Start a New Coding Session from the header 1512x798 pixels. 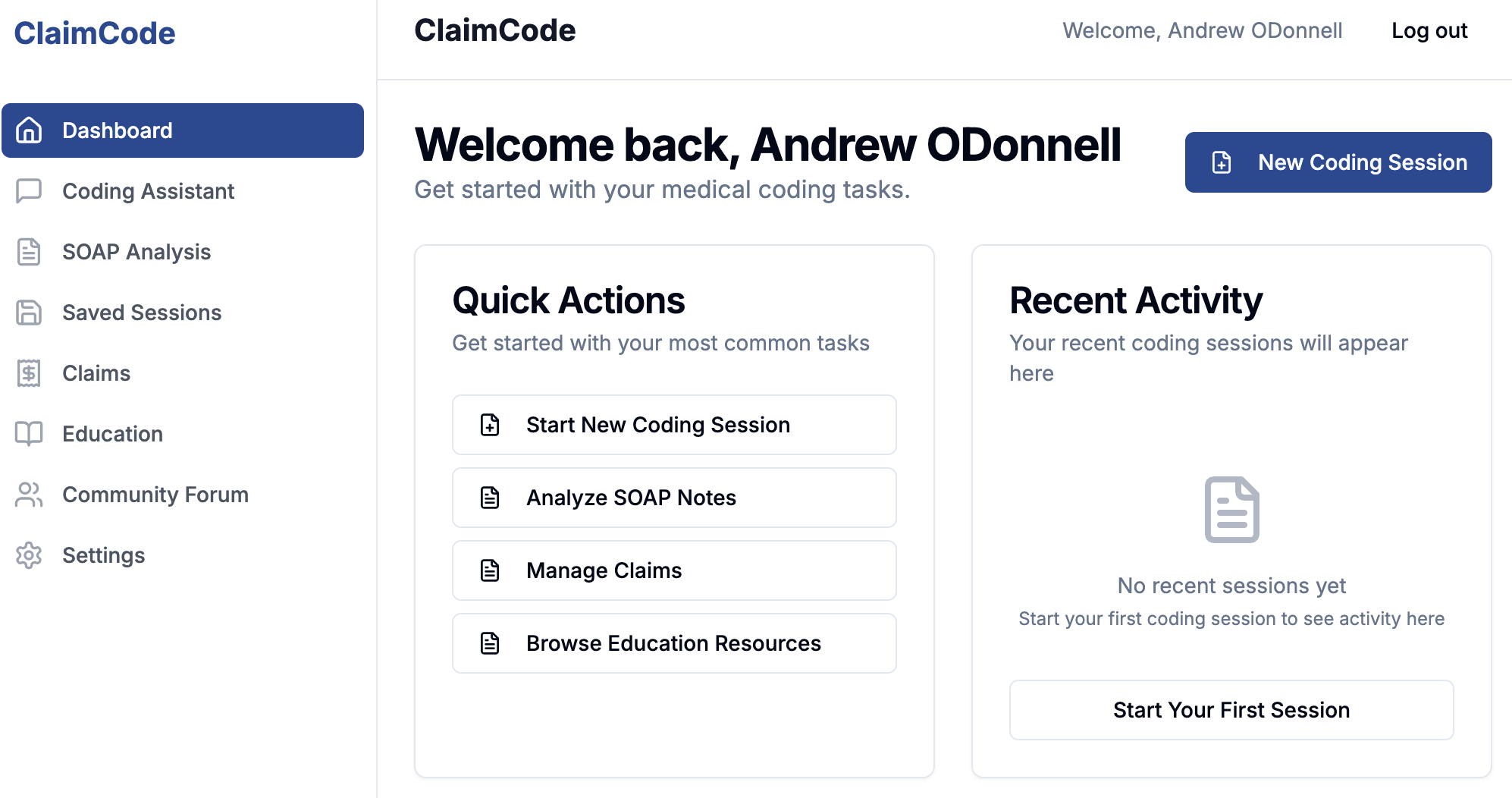[1338, 162]
